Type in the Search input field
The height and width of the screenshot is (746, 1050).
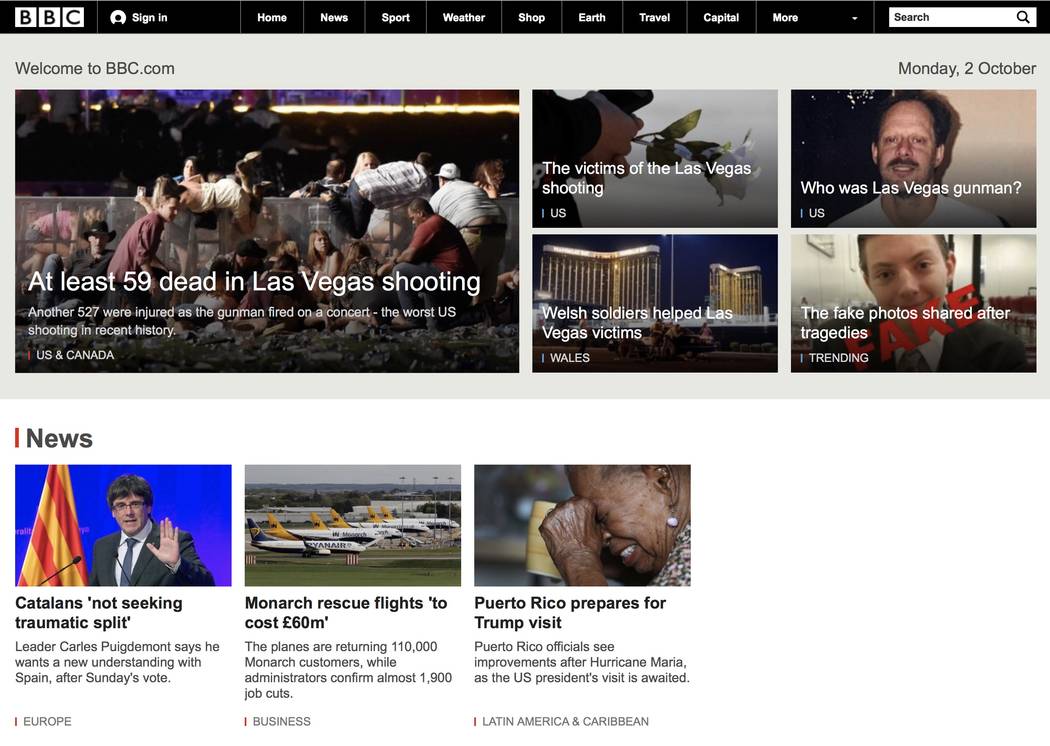pyautogui.click(x=950, y=17)
